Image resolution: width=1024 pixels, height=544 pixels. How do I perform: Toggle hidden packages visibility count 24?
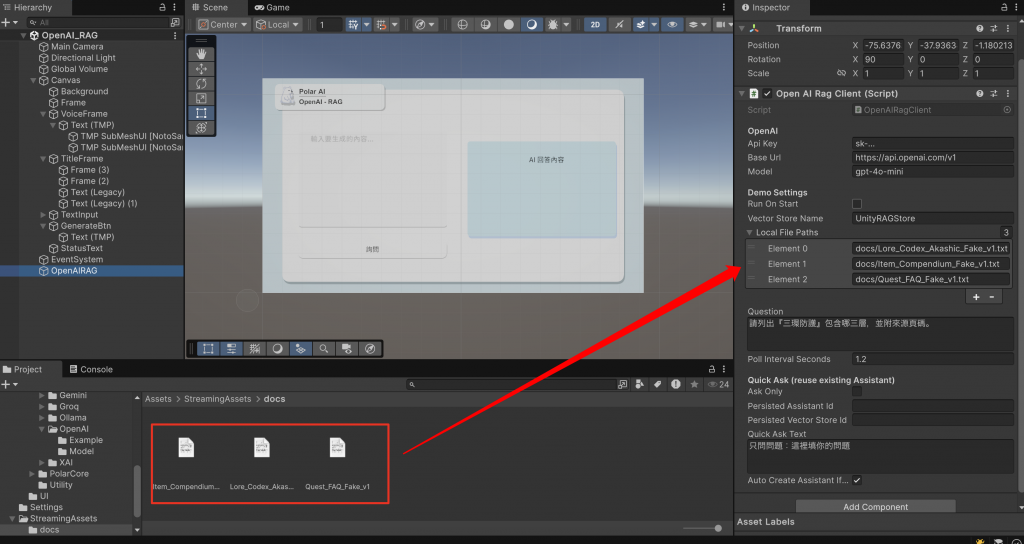pos(718,385)
